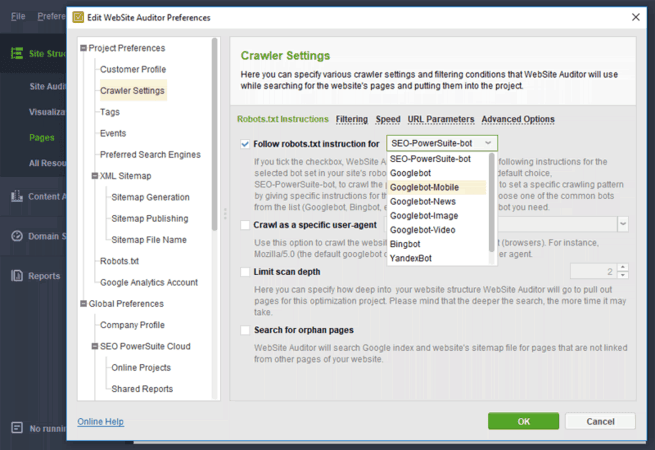Click the Content Analysis sidebar icon
Image resolution: width=655 pixels, height=450 pixels.
17,196
